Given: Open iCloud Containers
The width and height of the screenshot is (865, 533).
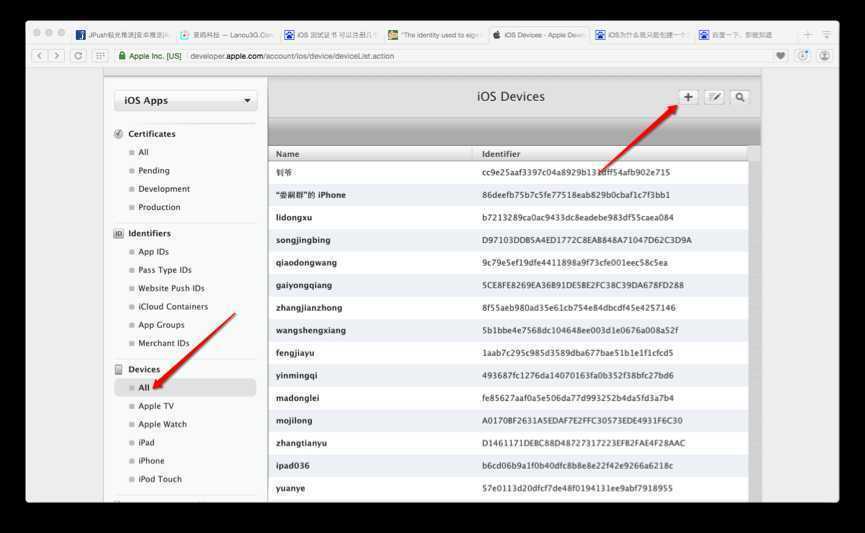Looking at the screenshot, I should [x=173, y=306].
